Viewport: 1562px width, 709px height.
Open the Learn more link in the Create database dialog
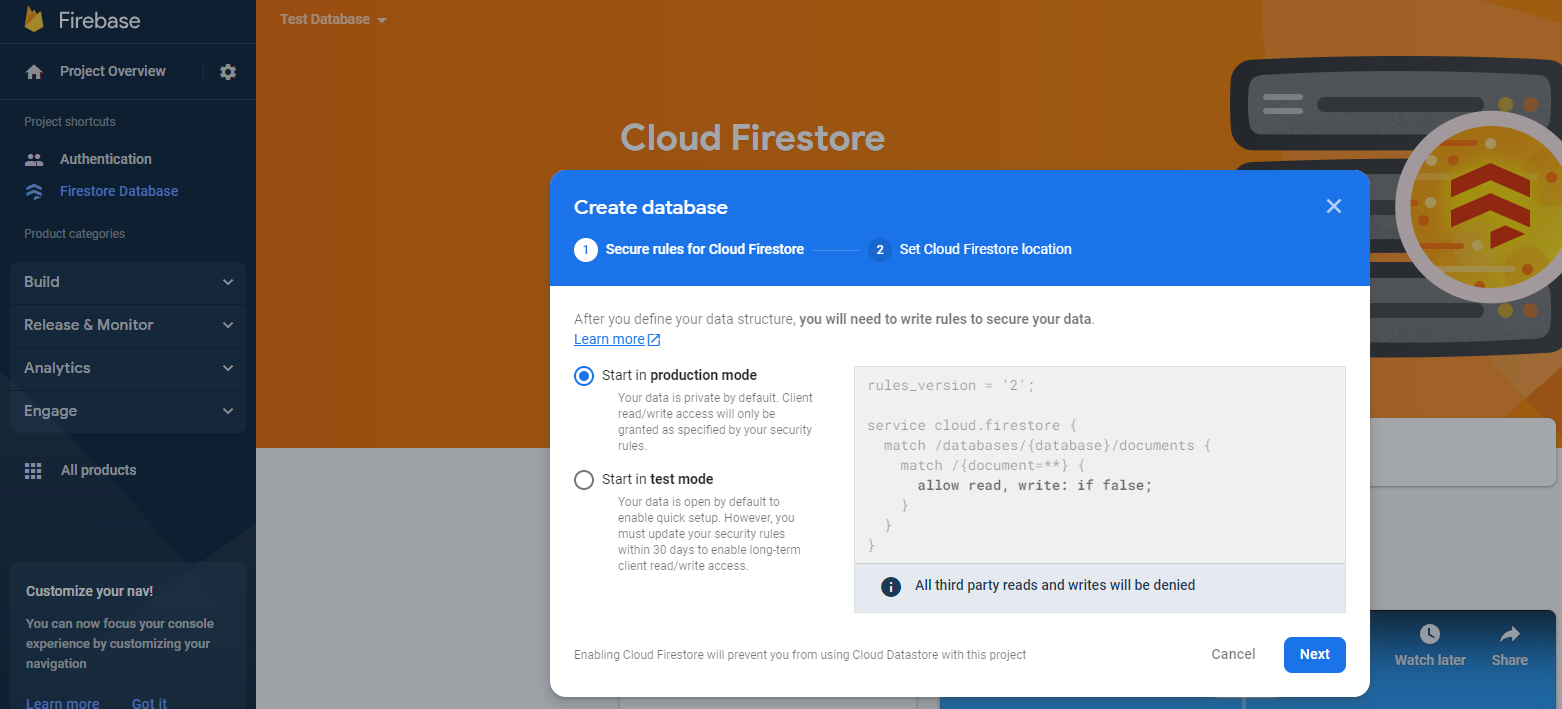(x=617, y=340)
